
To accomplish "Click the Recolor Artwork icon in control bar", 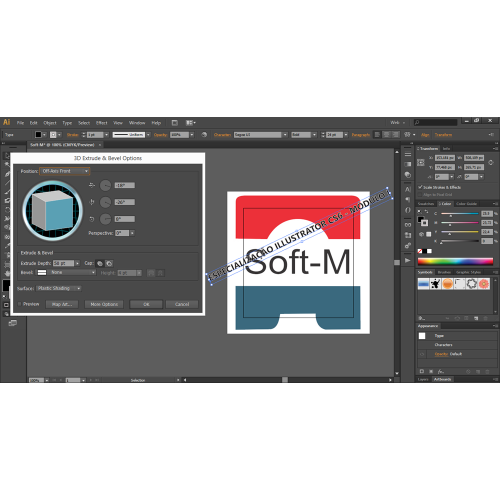I will coord(204,135).
